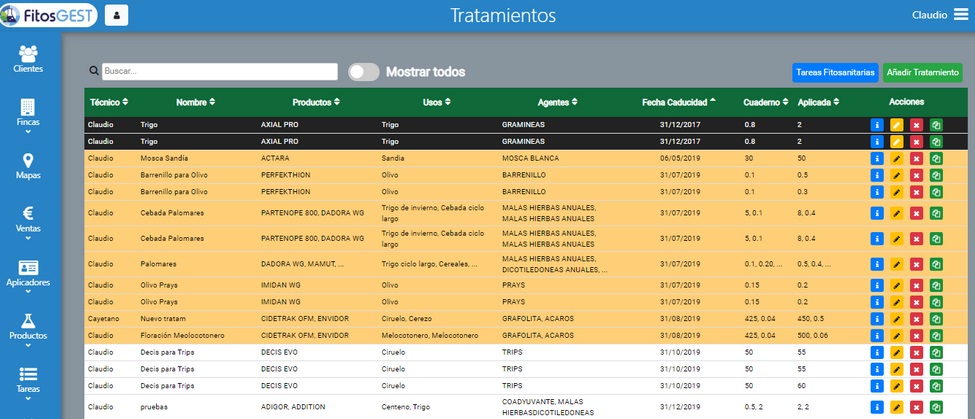The height and width of the screenshot is (419, 975).
Task: Select the Nuevo tratam name cell
Action: point(162,318)
